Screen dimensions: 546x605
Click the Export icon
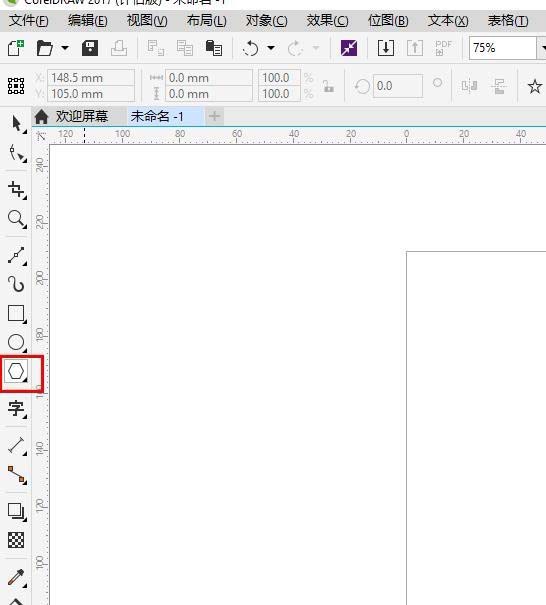click(x=415, y=48)
